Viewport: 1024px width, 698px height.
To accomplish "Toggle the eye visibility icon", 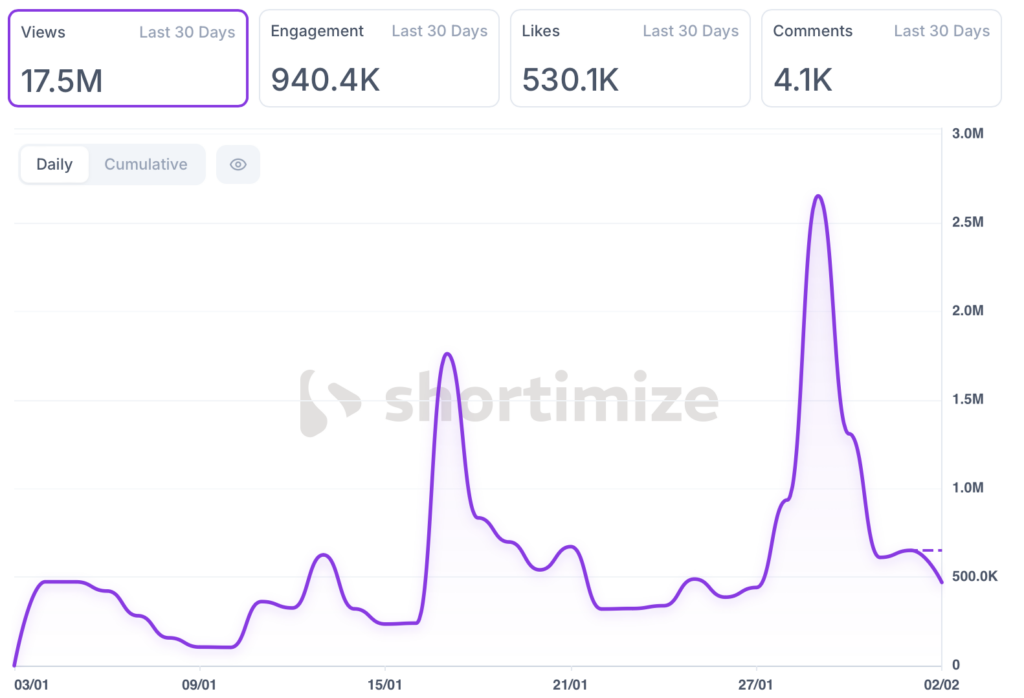I will click(238, 165).
